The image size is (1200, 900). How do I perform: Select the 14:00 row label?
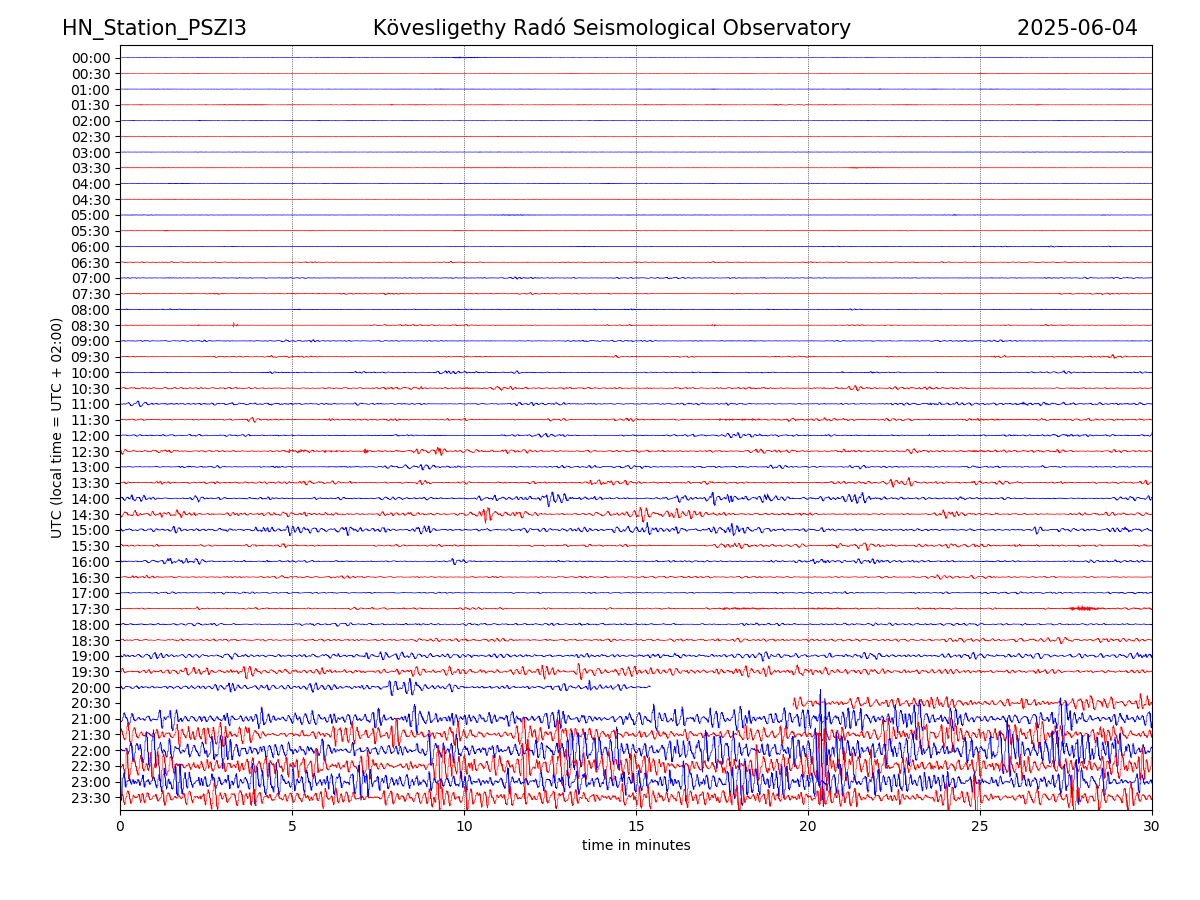(x=91, y=499)
